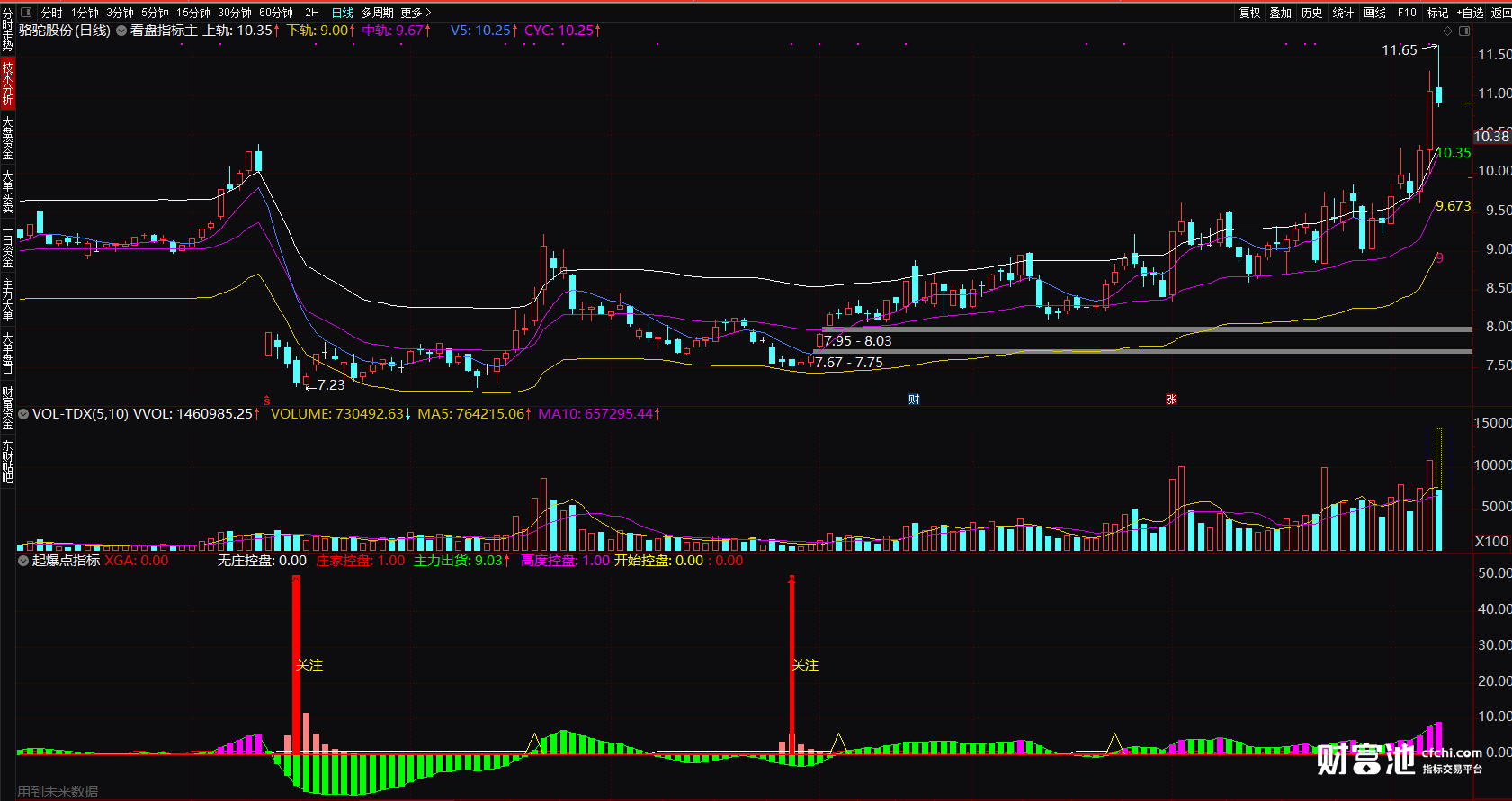Click the 返回 back button
This screenshot has width=1512, height=801.
click(1501, 13)
